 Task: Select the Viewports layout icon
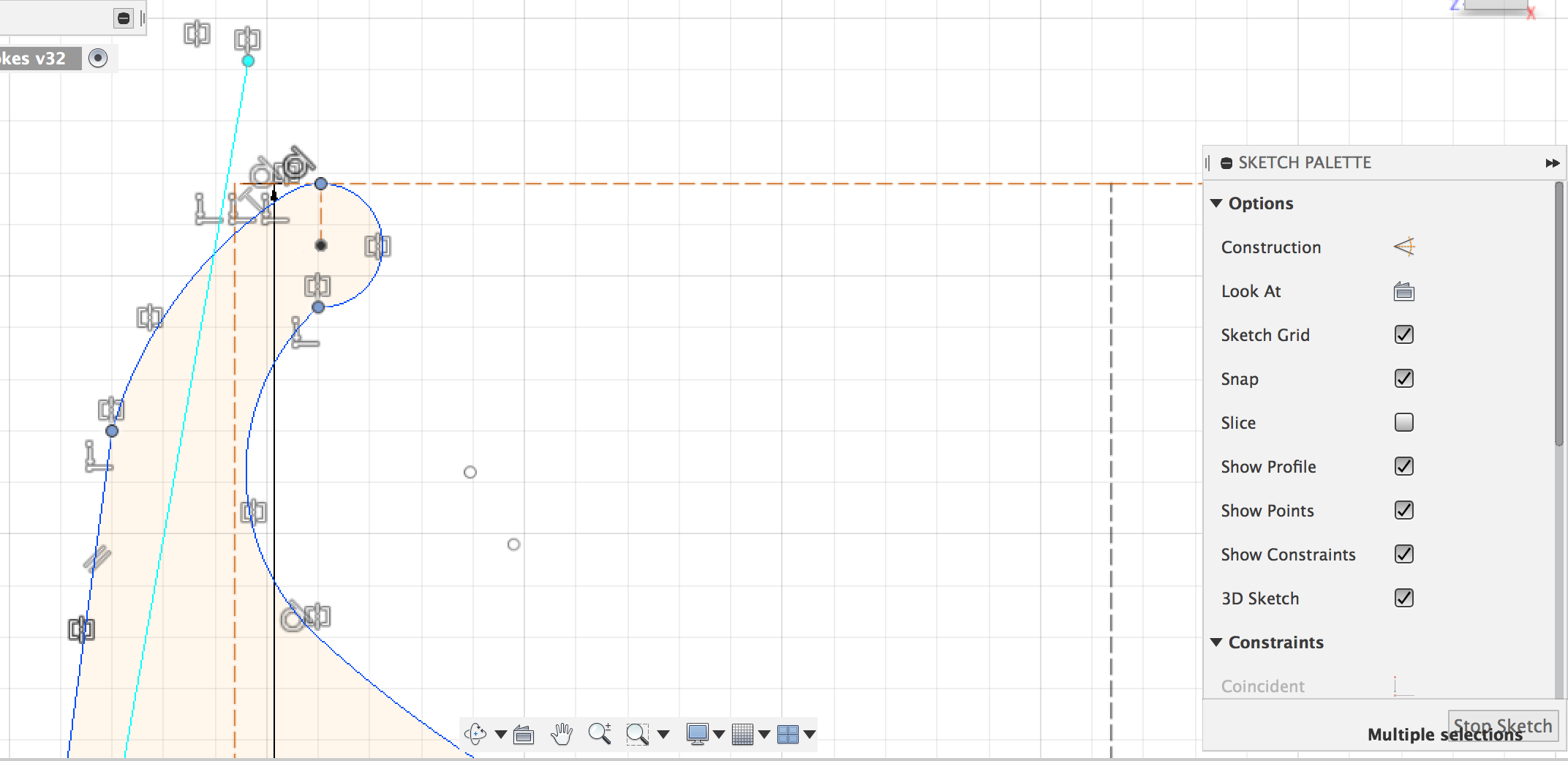792,735
